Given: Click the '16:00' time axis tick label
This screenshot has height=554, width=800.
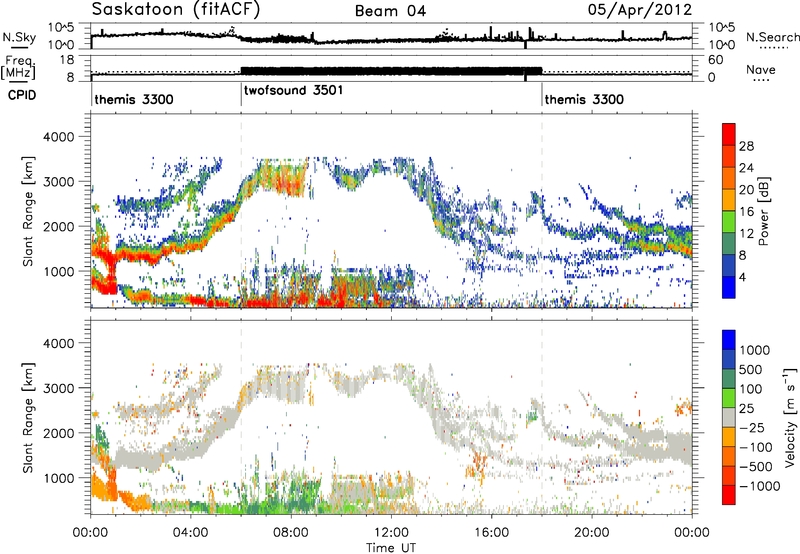Looking at the screenshot, I should [x=491, y=533].
